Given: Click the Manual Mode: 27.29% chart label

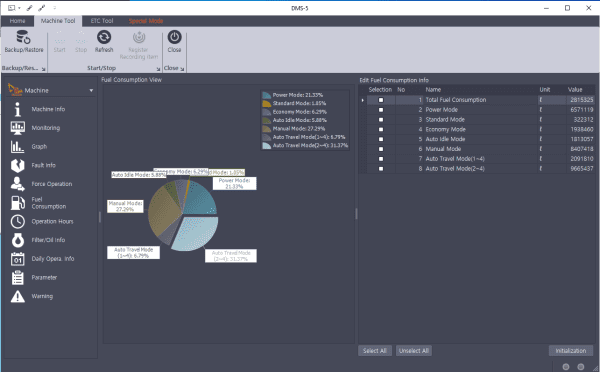Looking at the screenshot, I should click(125, 206).
